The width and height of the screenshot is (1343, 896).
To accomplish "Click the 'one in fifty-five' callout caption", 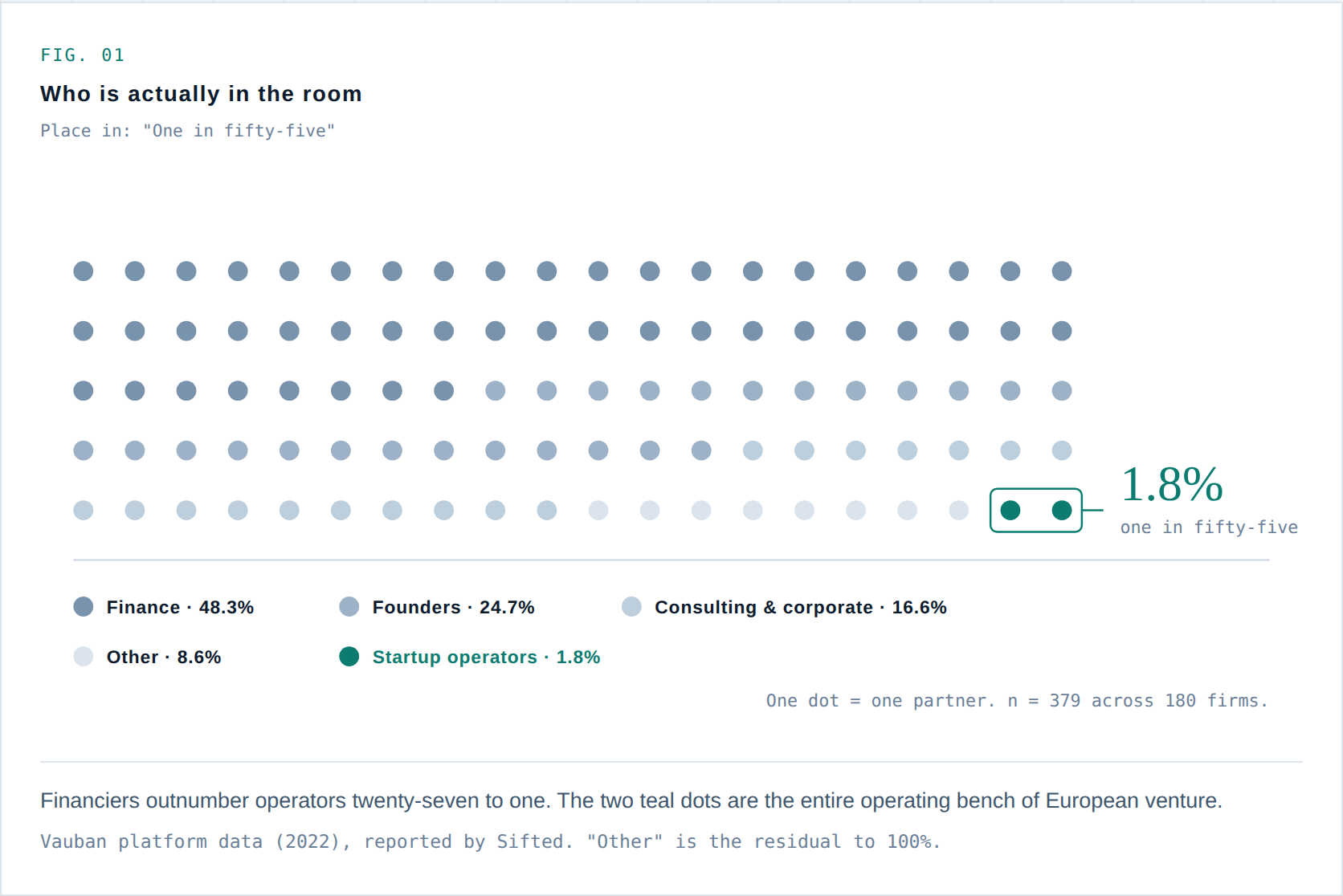I will (x=1209, y=527).
